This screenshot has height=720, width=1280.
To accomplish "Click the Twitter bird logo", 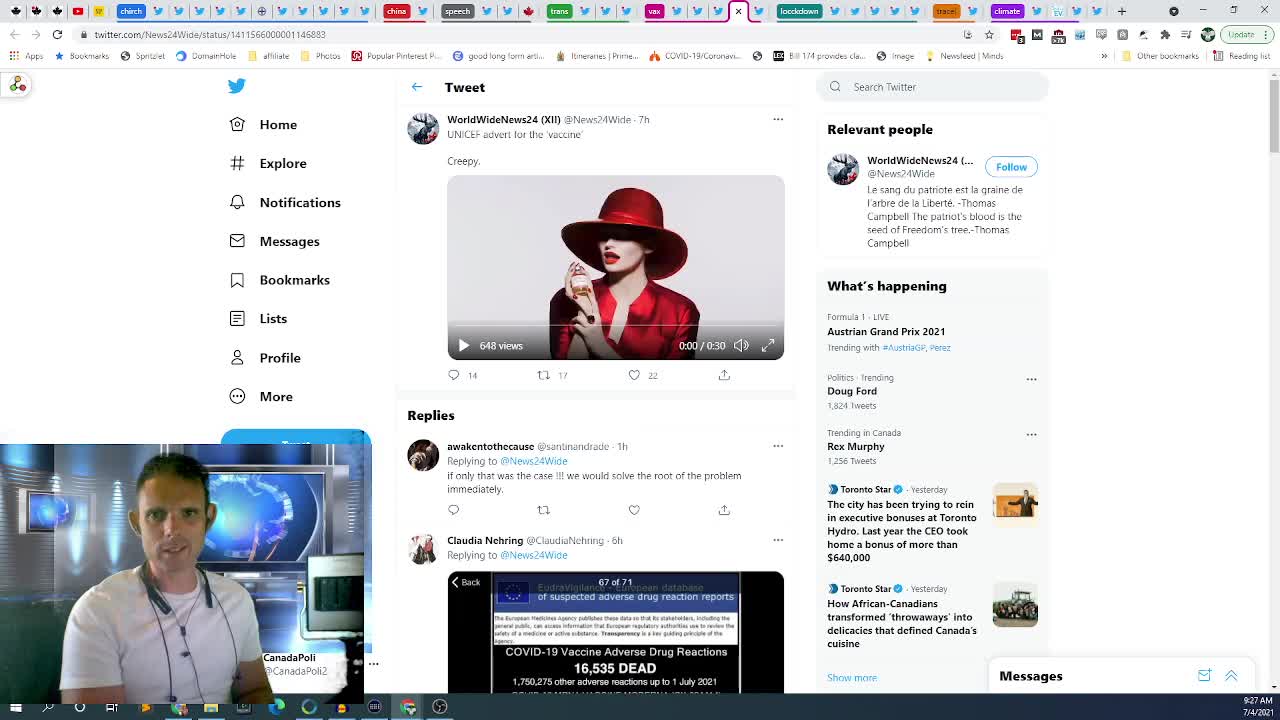I will click(236, 86).
